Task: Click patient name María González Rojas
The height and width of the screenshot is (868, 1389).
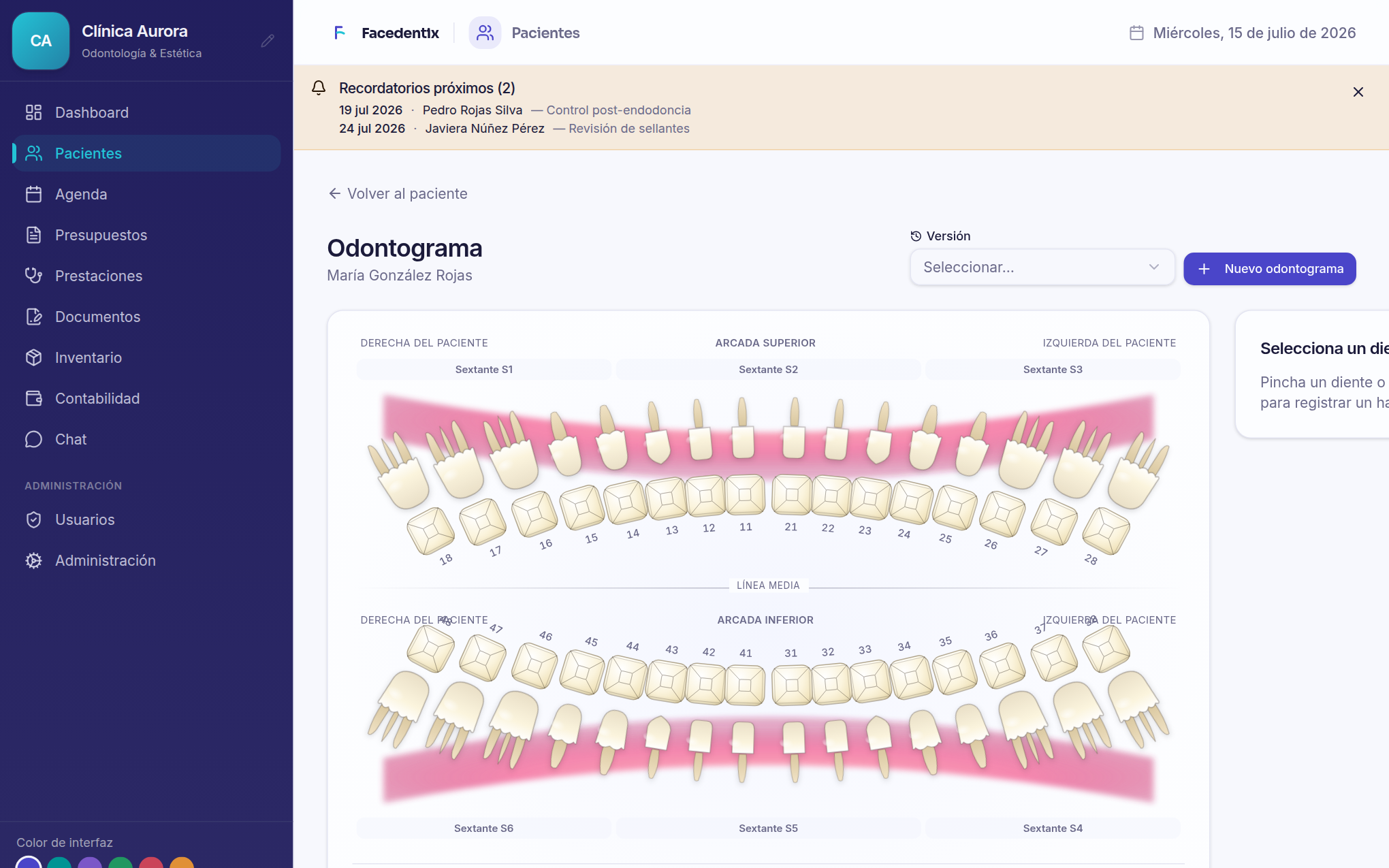Action: [400, 275]
